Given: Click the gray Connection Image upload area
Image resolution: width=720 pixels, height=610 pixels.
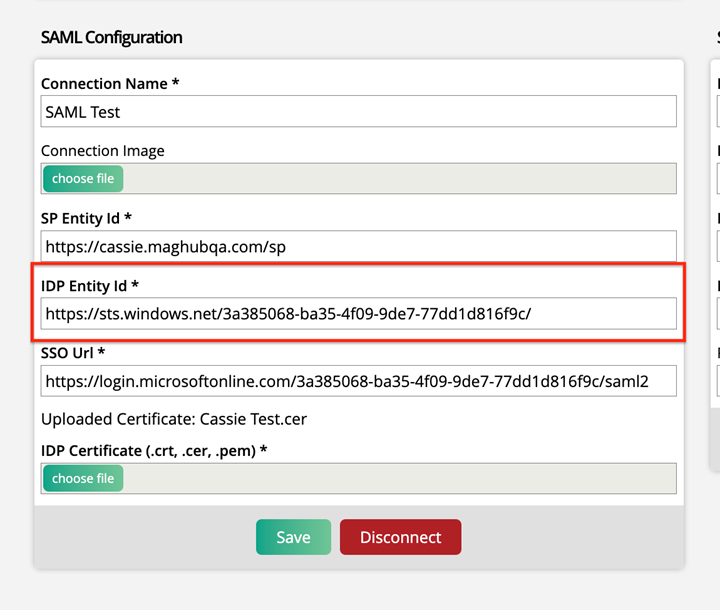Looking at the screenshot, I should pos(400,179).
